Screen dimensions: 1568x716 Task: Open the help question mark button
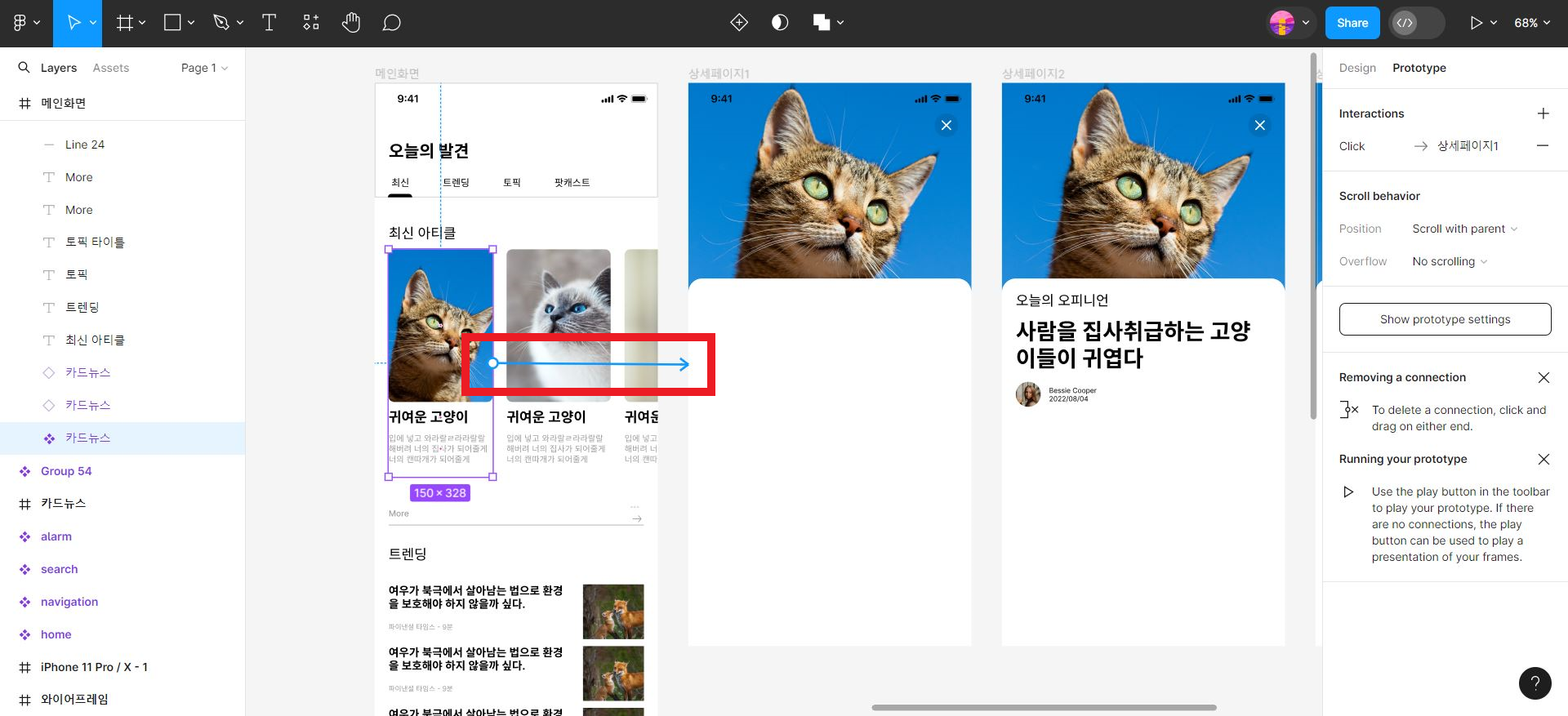click(1535, 683)
